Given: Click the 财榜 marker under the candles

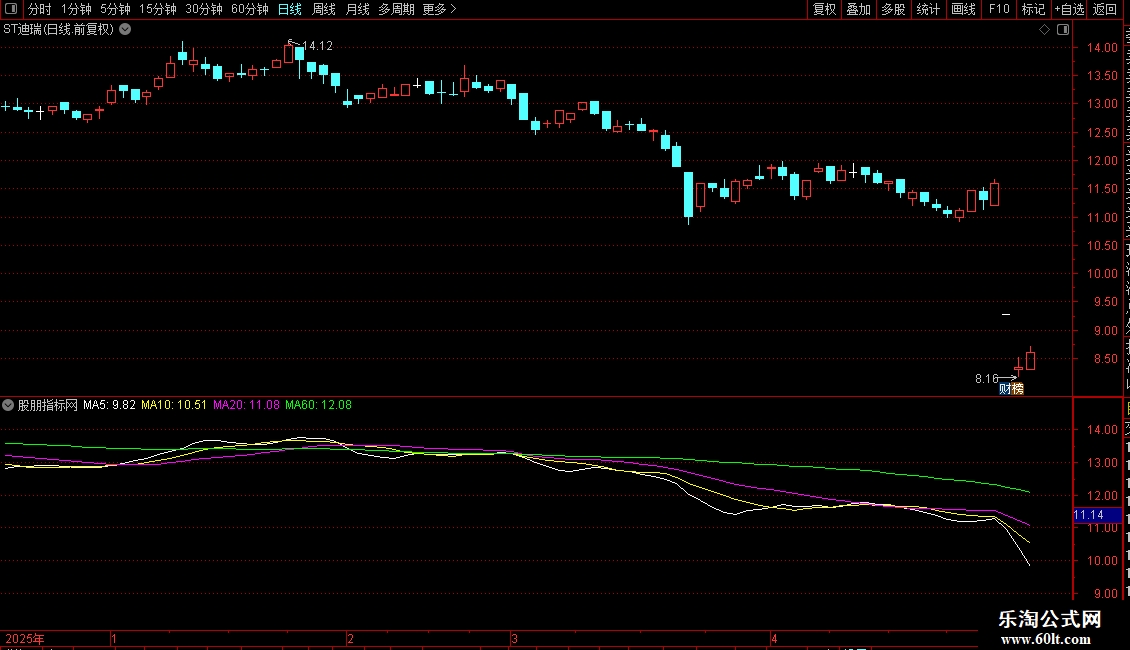Looking at the screenshot, I should tap(1011, 389).
